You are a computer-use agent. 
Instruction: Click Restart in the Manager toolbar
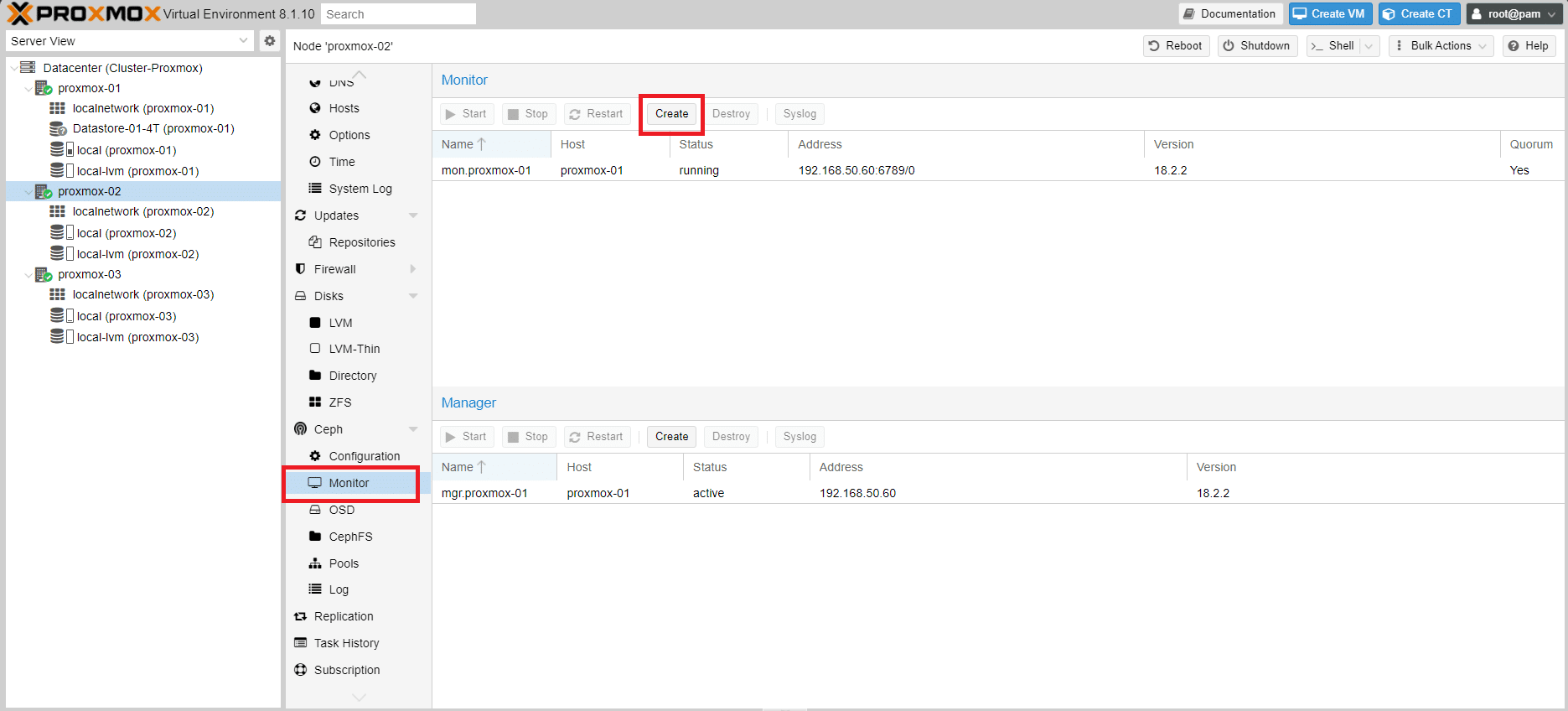pyautogui.click(x=597, y=437)
